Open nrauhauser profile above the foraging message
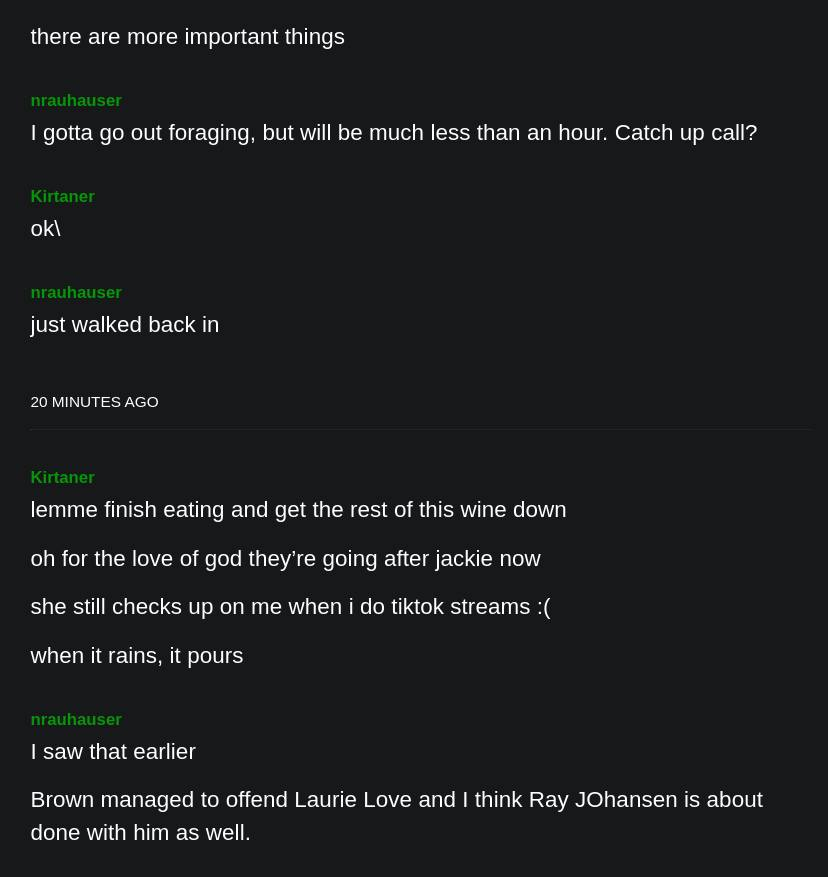This screenshot has width=828, height=877. tap(76, 101)
